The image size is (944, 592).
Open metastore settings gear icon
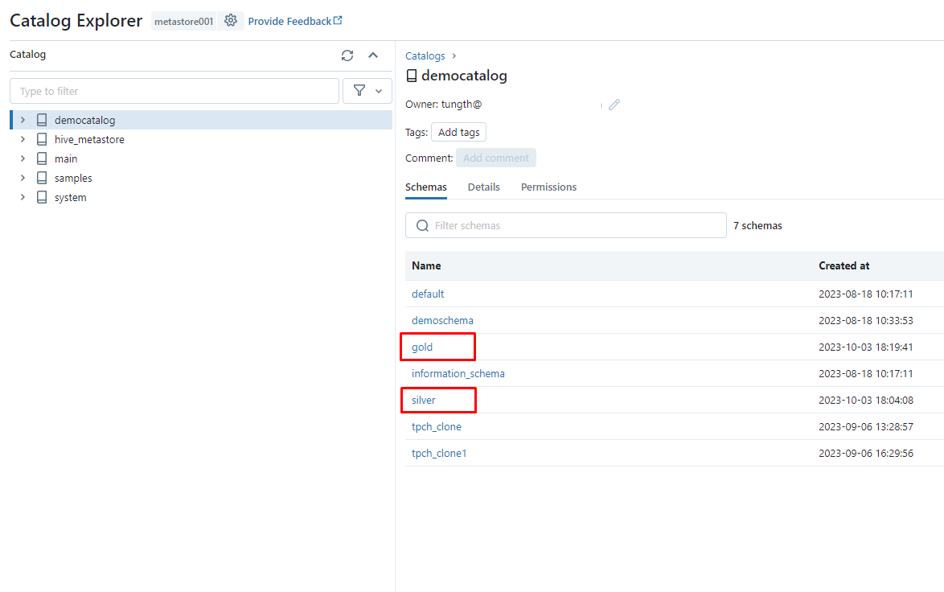click(x=231, y=21)
